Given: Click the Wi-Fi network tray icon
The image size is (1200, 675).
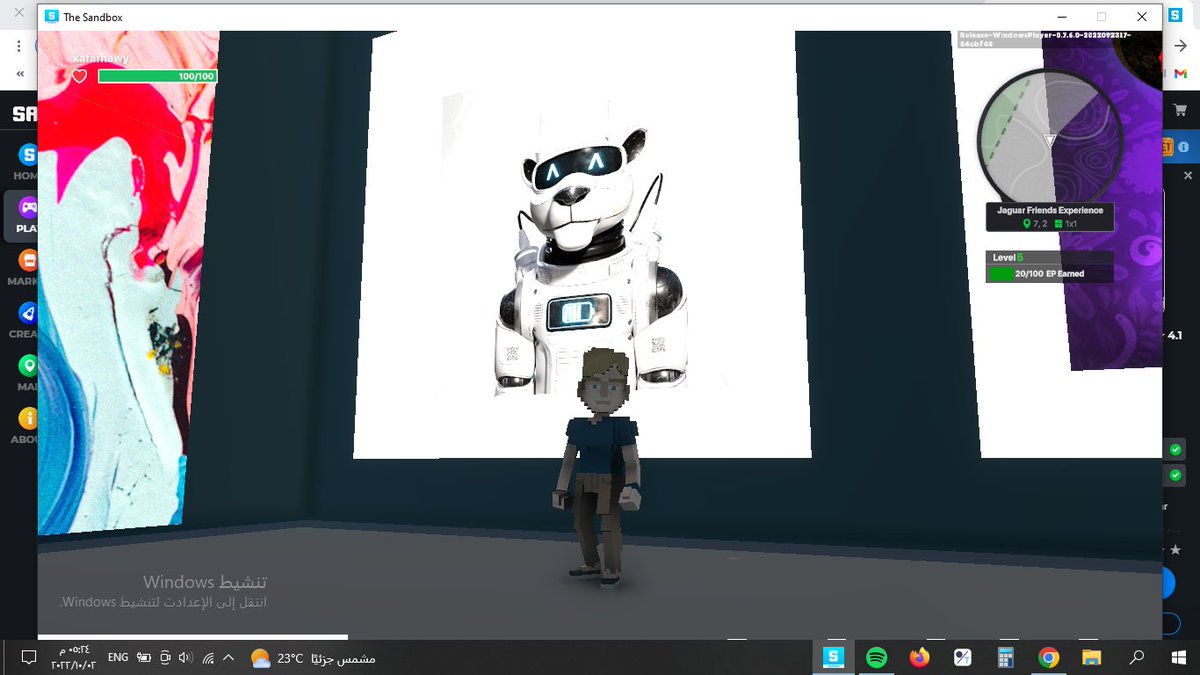Looking at the screenshot, I should point(208,658).
